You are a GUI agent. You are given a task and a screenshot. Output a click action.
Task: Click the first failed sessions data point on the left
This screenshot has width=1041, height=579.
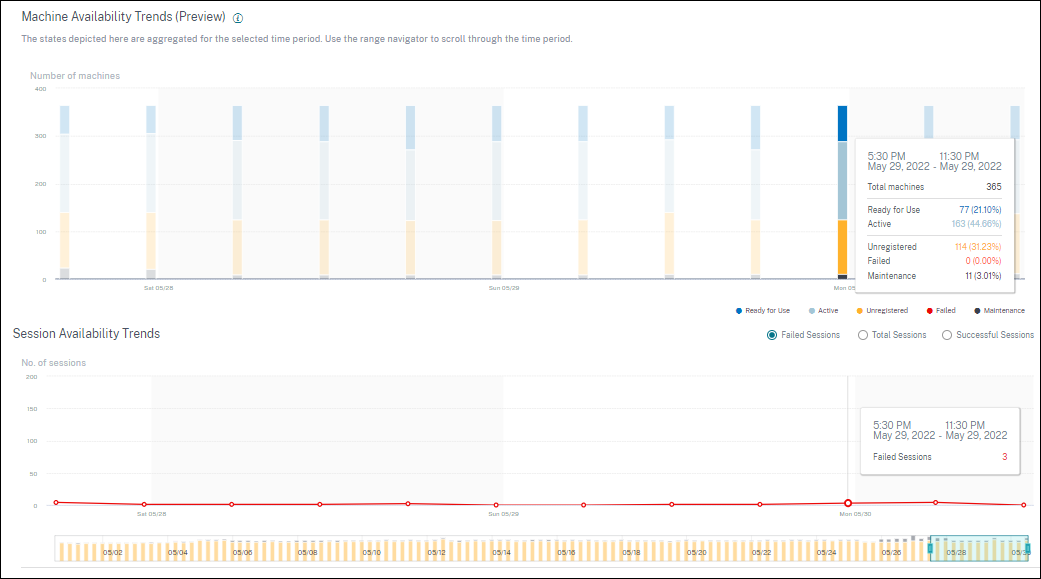57,502
